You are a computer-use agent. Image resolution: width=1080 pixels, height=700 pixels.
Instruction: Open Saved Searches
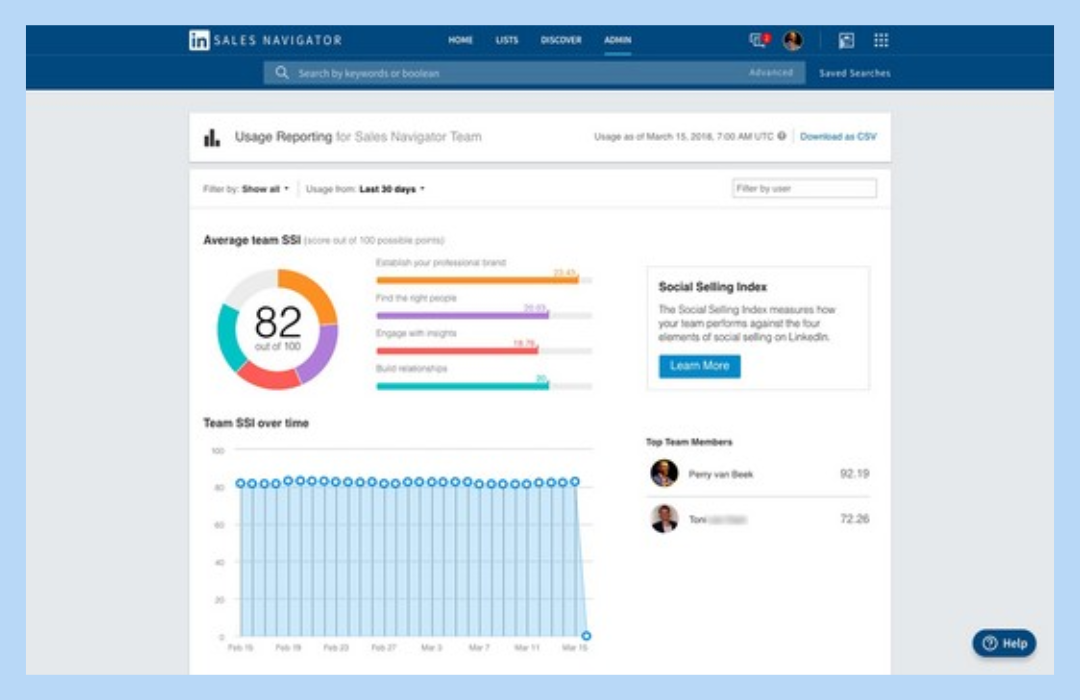point(854,72)
